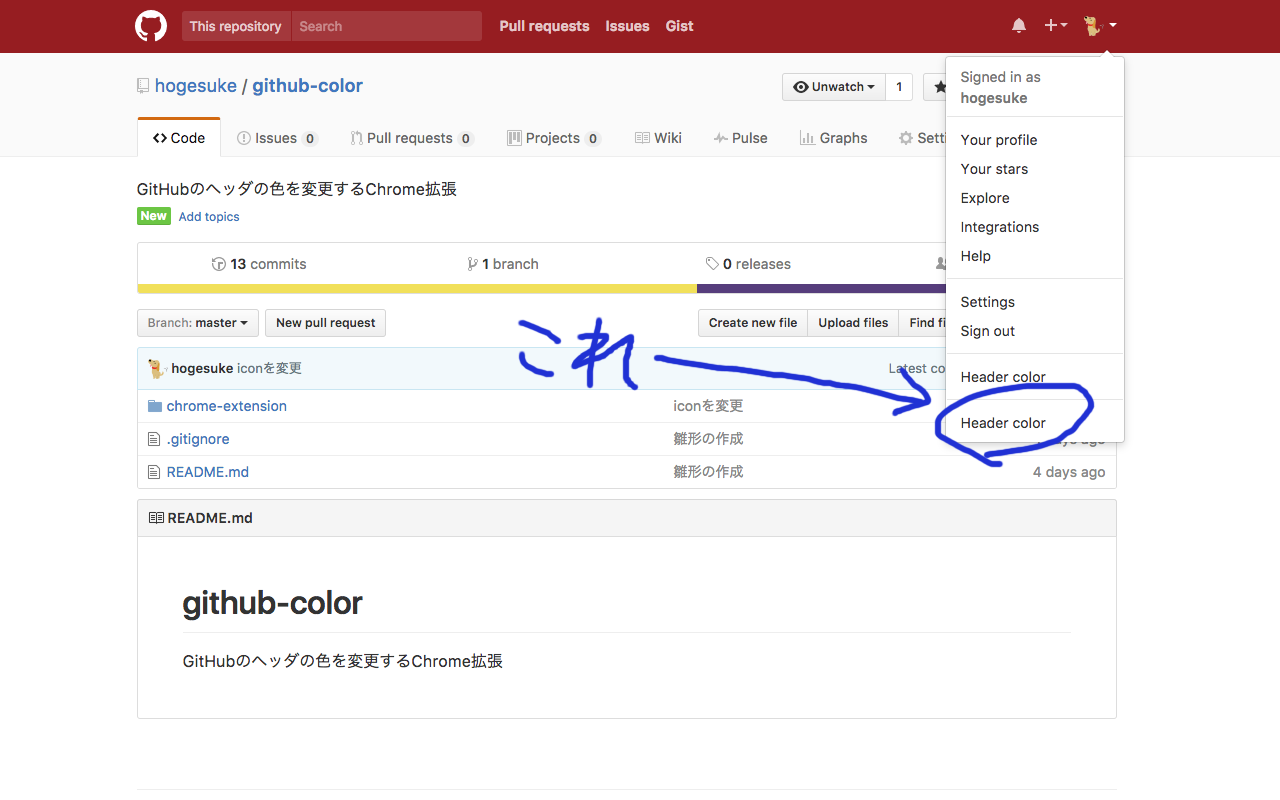
Task: Open the 1 branch link
Action: pyautogui.click(x=503, y=264)
